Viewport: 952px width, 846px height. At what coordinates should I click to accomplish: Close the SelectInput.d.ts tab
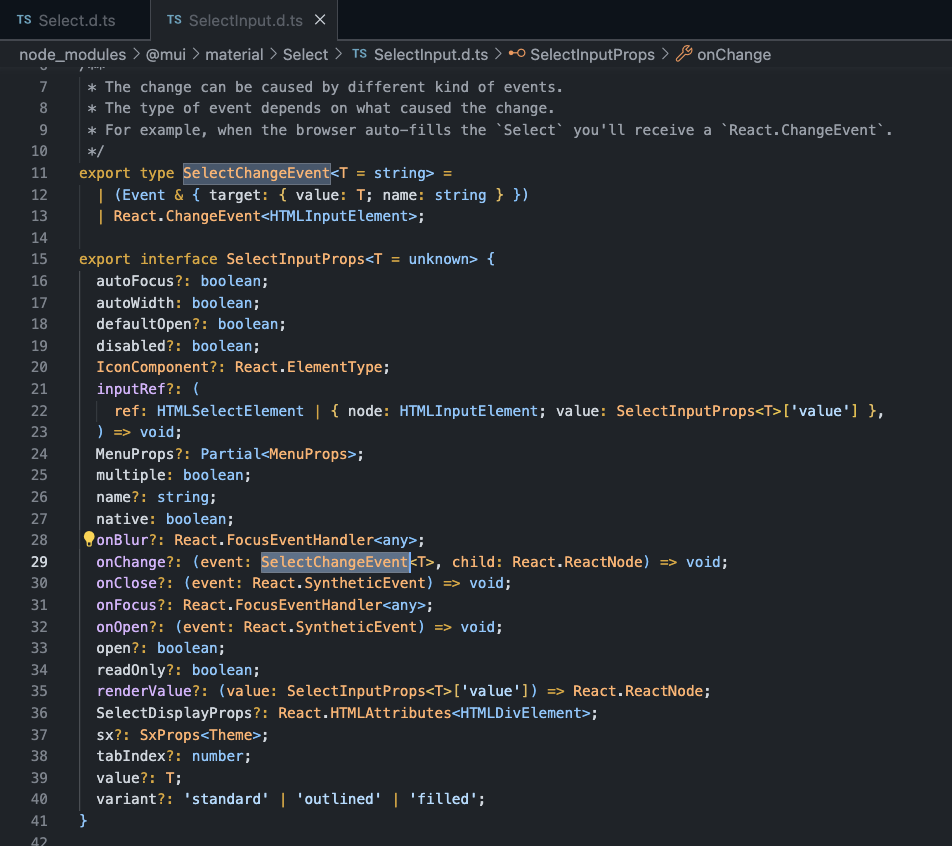[x=320, y=18]
